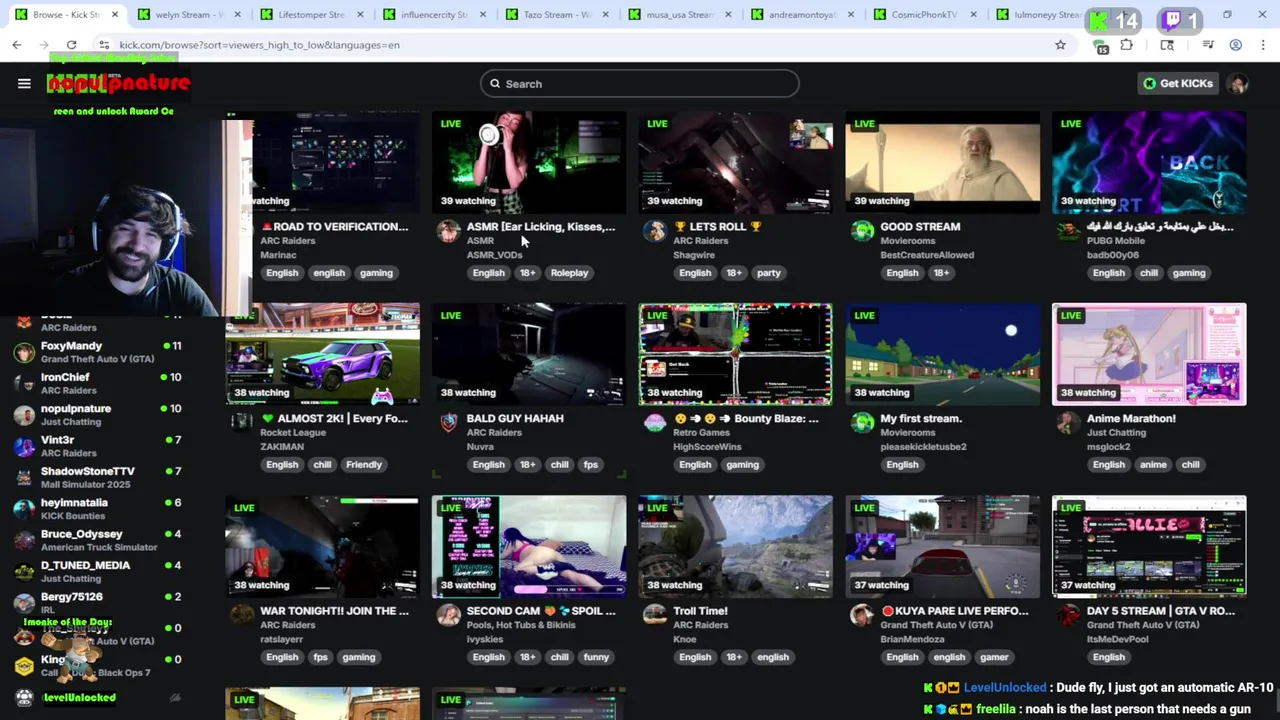Open FoxyMandy in the sidebar

pos(98,352)
